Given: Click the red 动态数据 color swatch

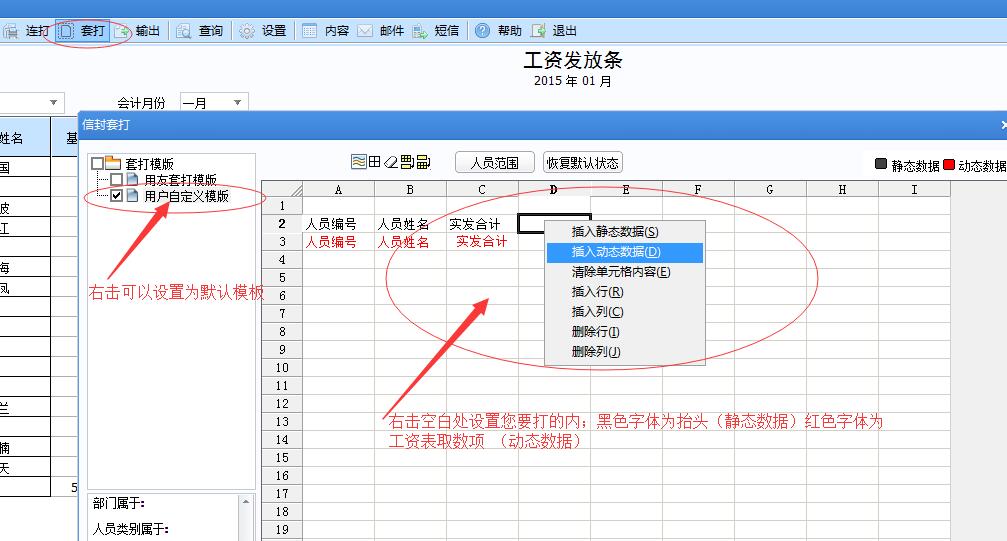Looking at the screenshot, I should pos(950,165).
